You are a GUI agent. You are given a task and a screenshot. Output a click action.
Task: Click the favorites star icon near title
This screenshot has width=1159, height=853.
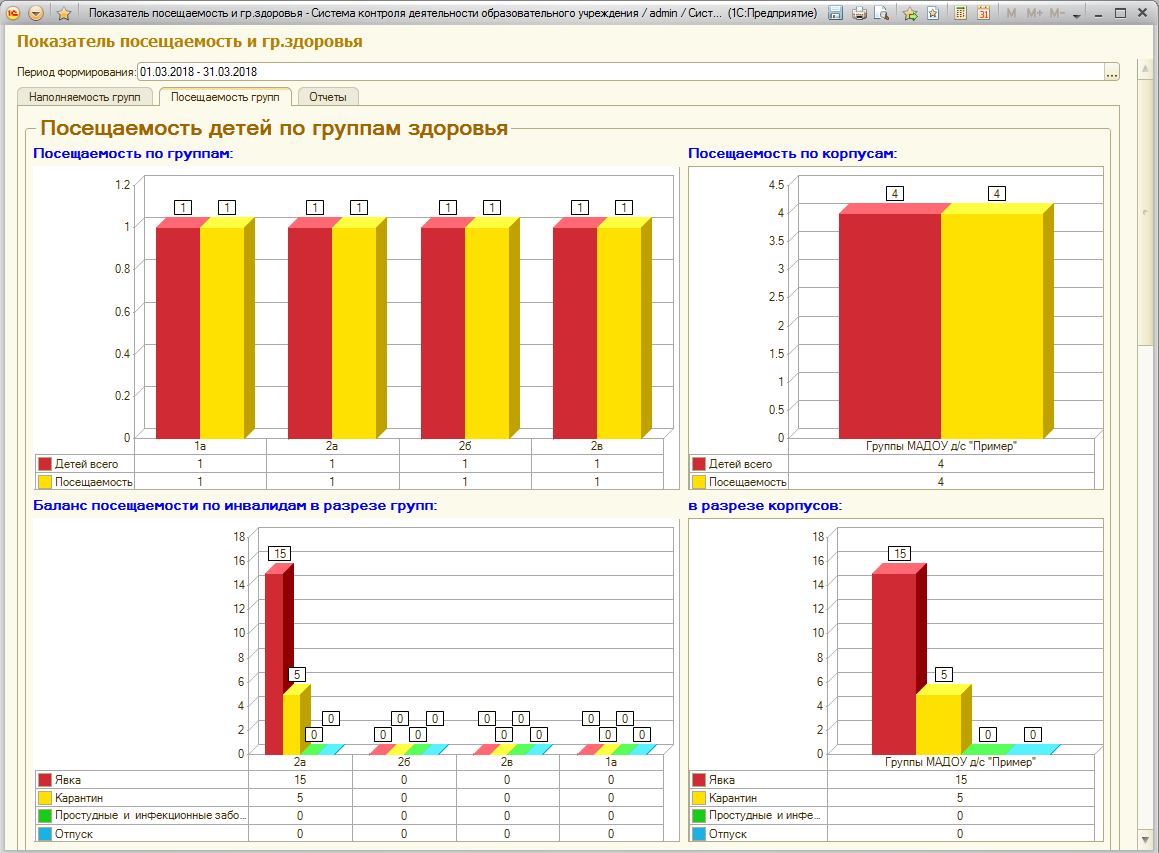pyautogui.click(x=64, y=13)
